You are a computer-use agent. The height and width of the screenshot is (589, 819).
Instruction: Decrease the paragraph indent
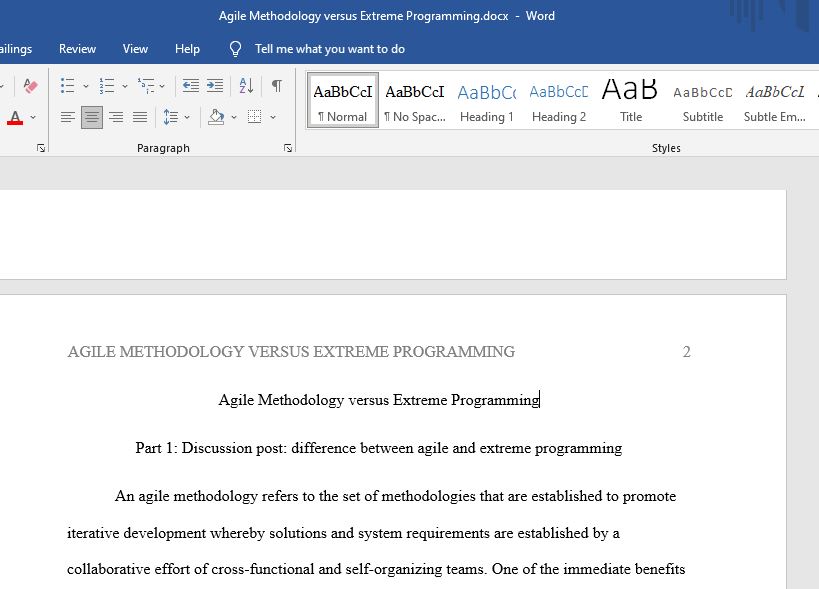click(x=191, y=86)
